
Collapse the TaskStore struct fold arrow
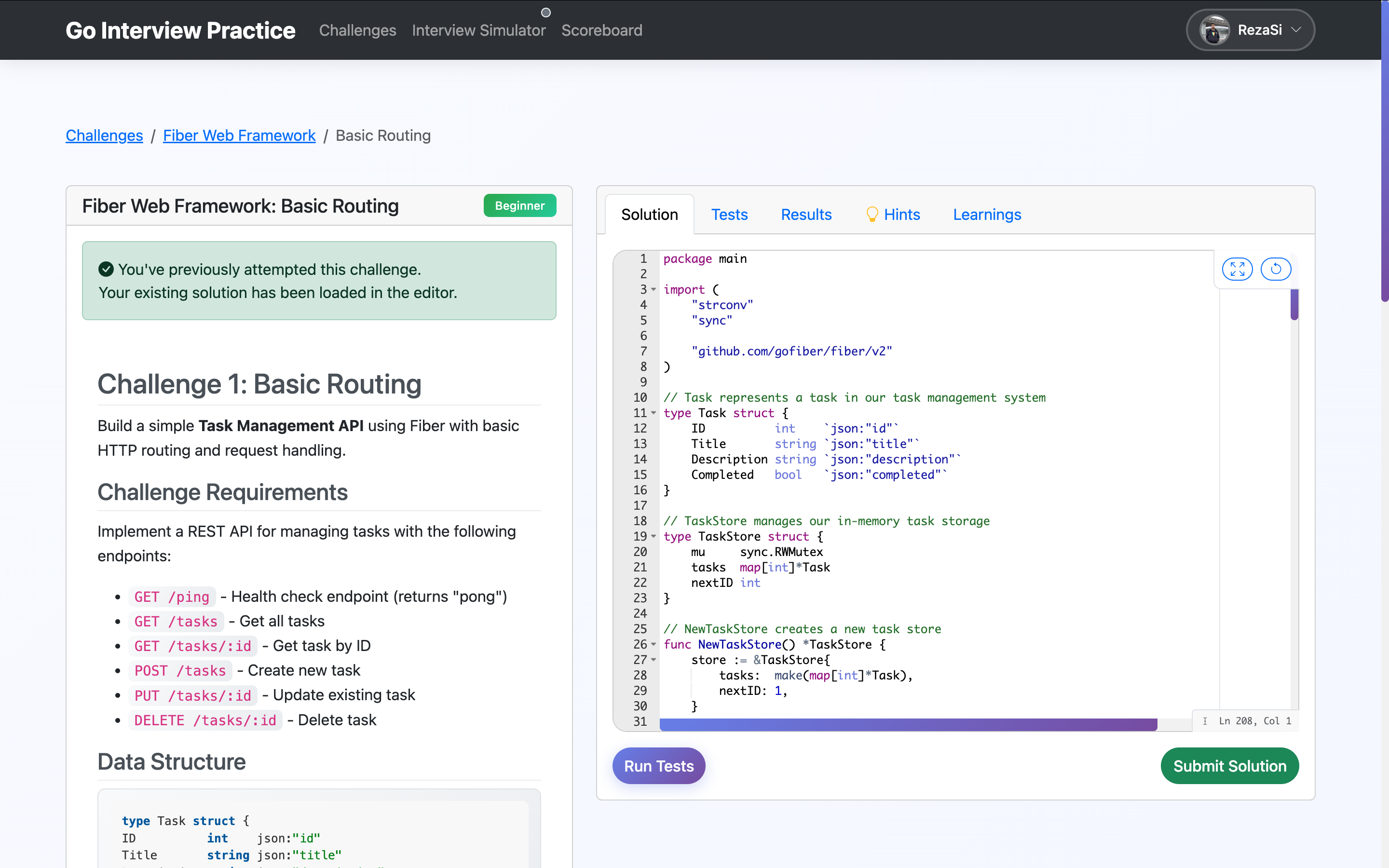653,536
